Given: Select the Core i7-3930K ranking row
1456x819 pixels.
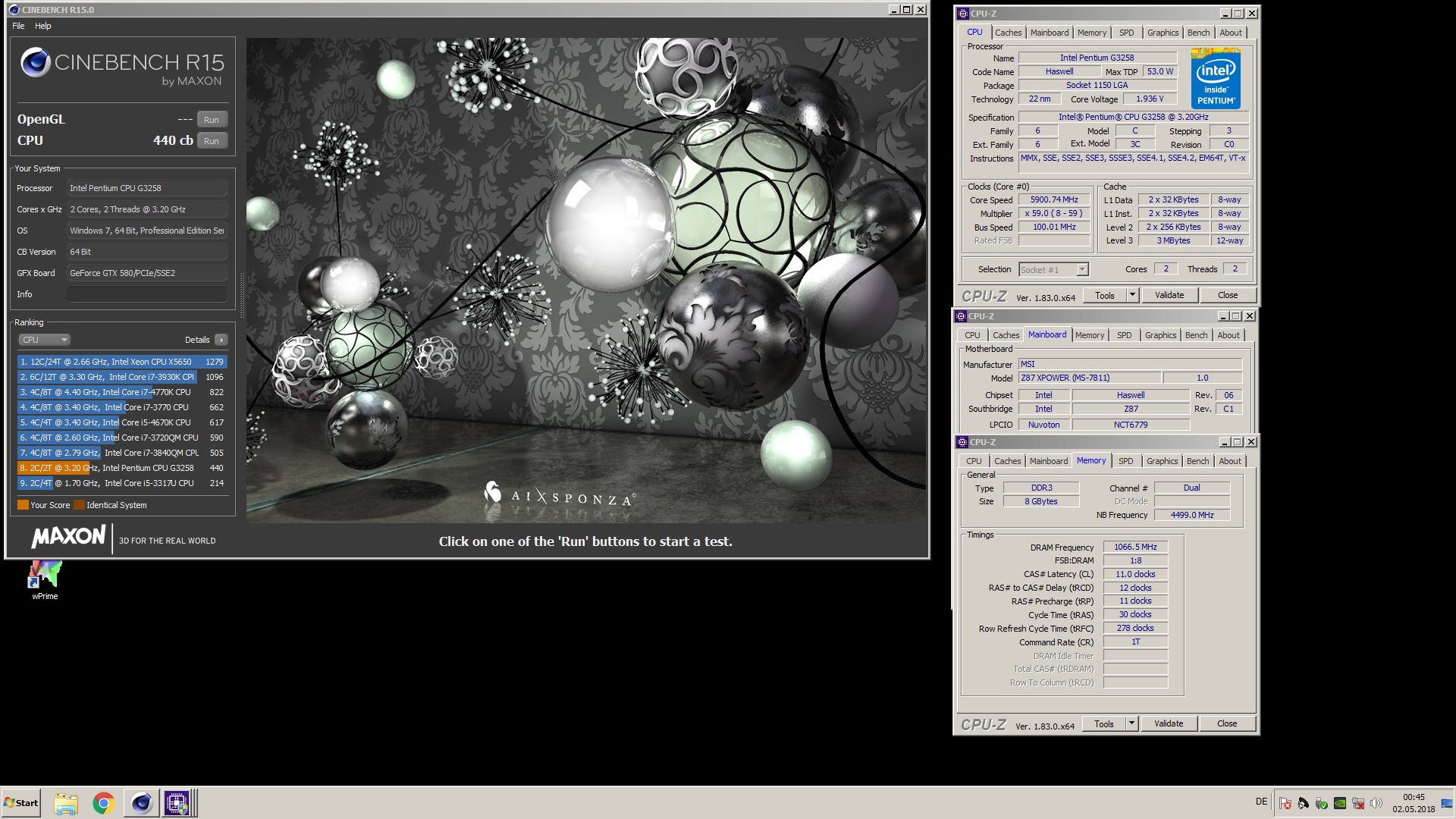Looking at the screenshot, I should (x=122, y=377).
